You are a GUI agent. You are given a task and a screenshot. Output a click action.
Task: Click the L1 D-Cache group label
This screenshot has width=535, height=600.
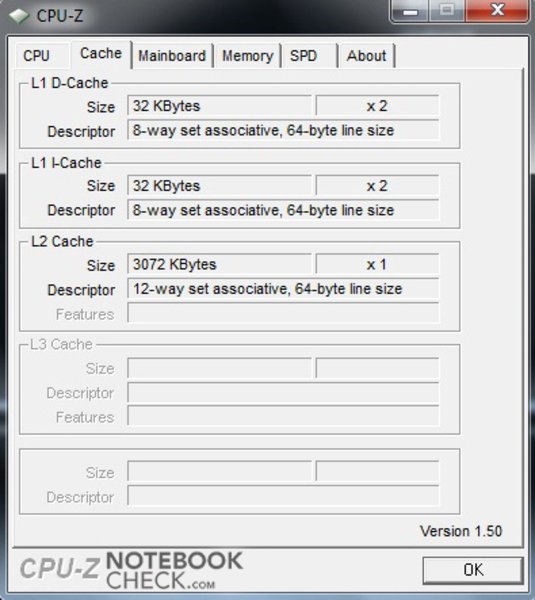[70, 83]
